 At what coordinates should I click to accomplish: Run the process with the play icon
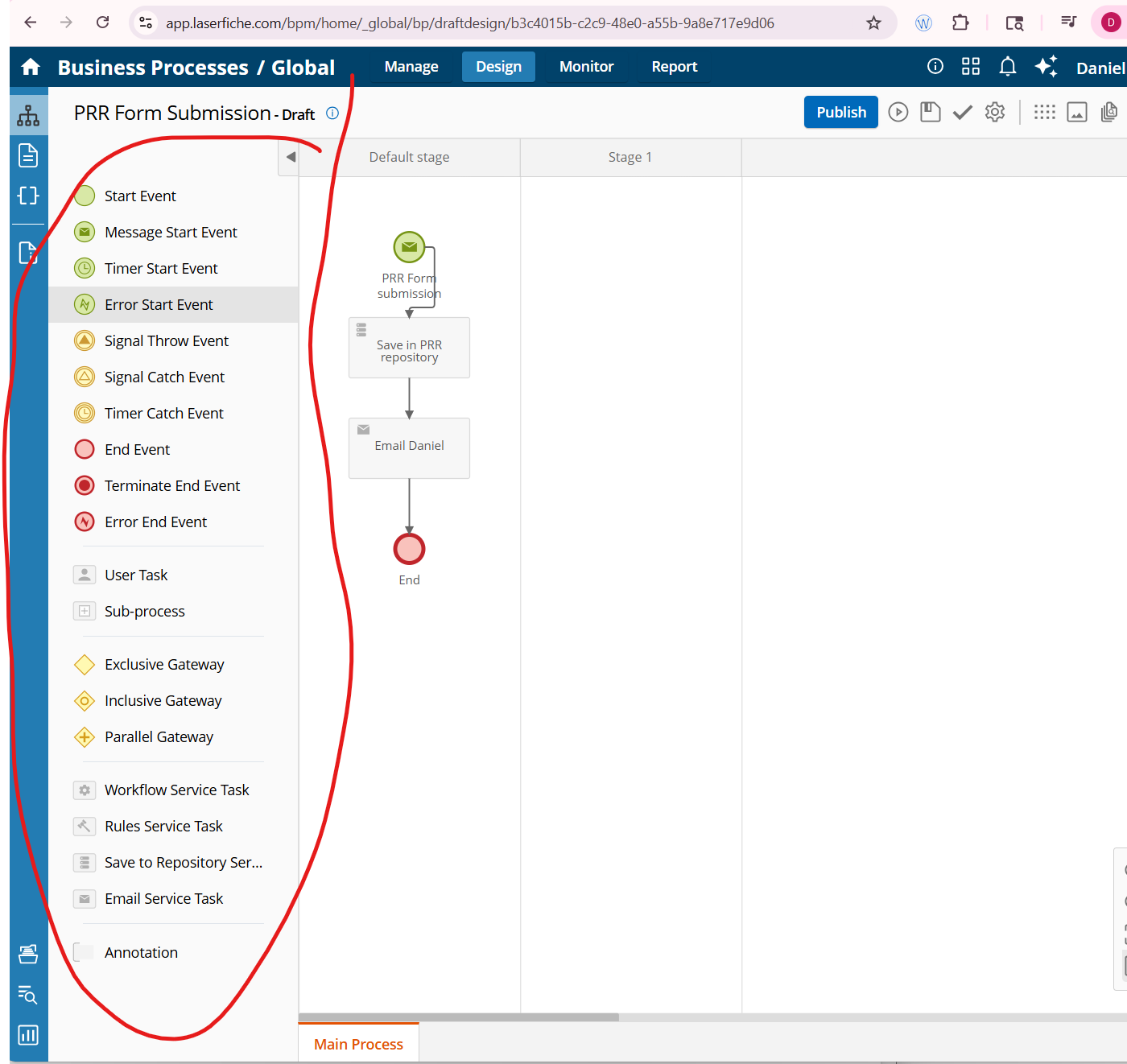point(898,112)
